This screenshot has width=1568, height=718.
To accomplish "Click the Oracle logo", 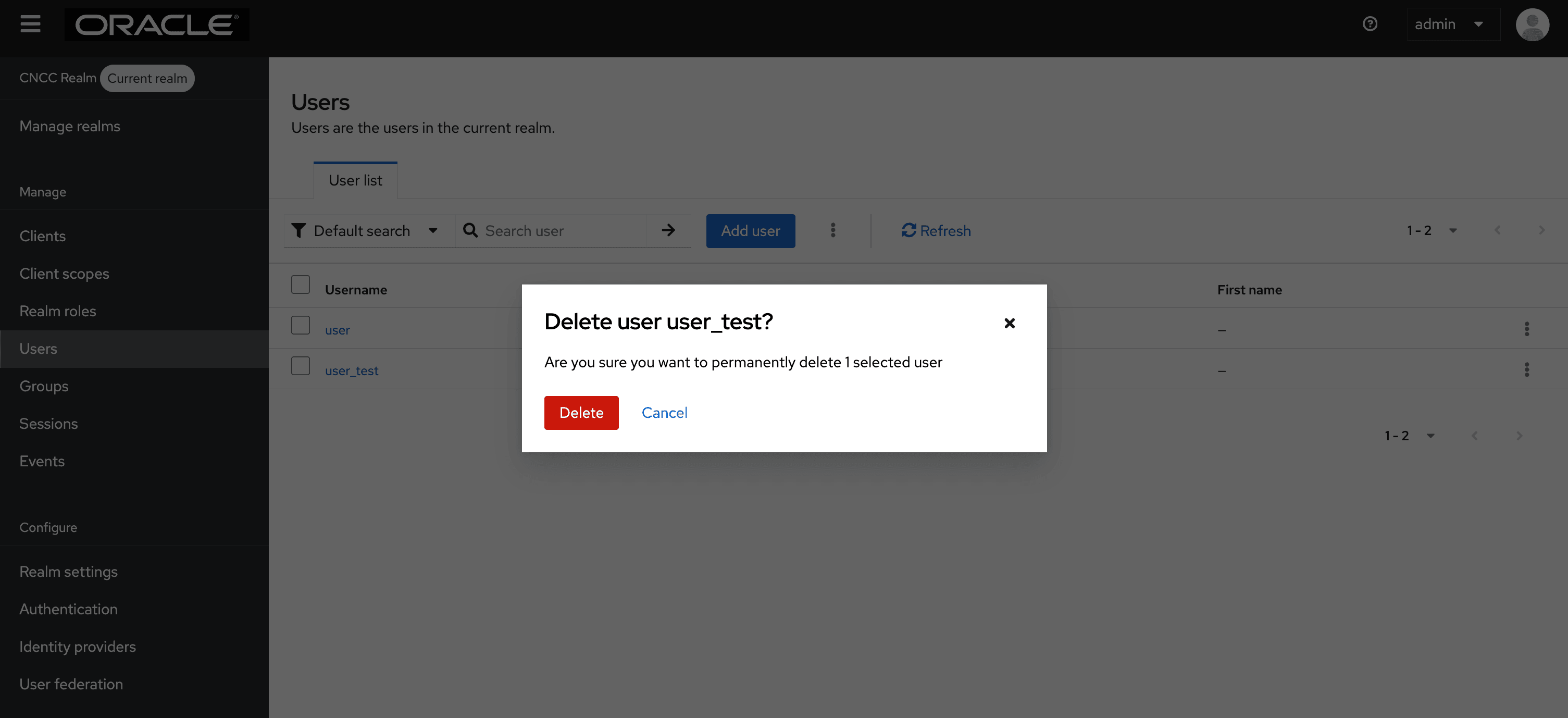I will coord(156,24).
